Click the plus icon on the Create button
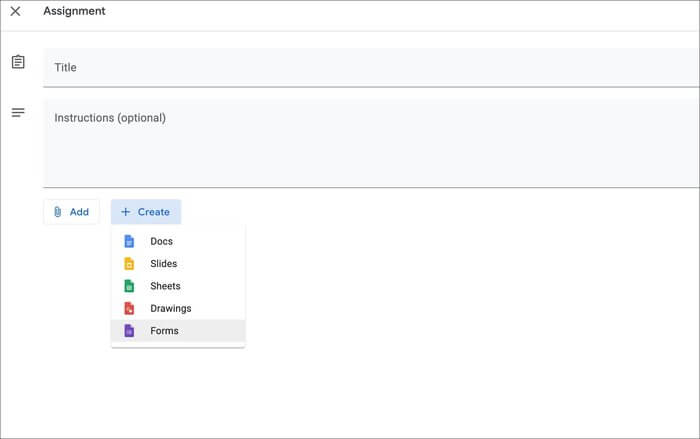This screenshot has width=700, height=439. [x=126, y=212]
